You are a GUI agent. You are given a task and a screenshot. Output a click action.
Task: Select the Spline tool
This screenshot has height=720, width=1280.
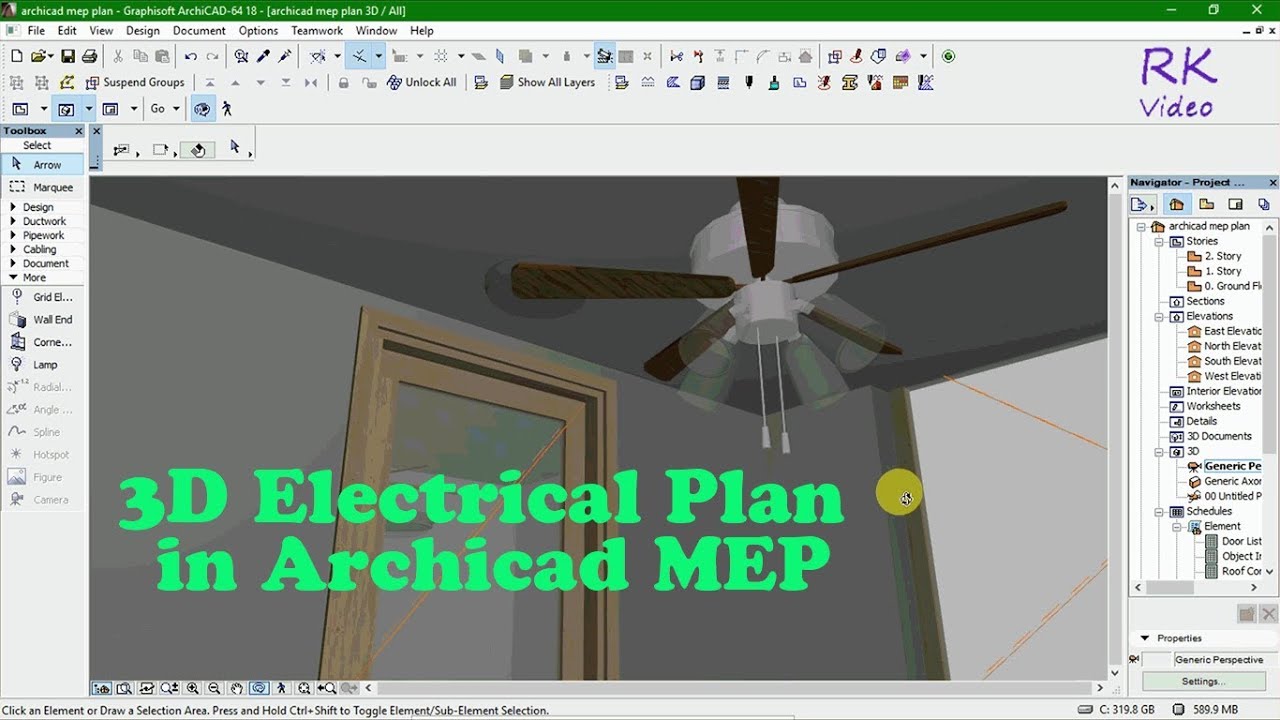[43, 432]
